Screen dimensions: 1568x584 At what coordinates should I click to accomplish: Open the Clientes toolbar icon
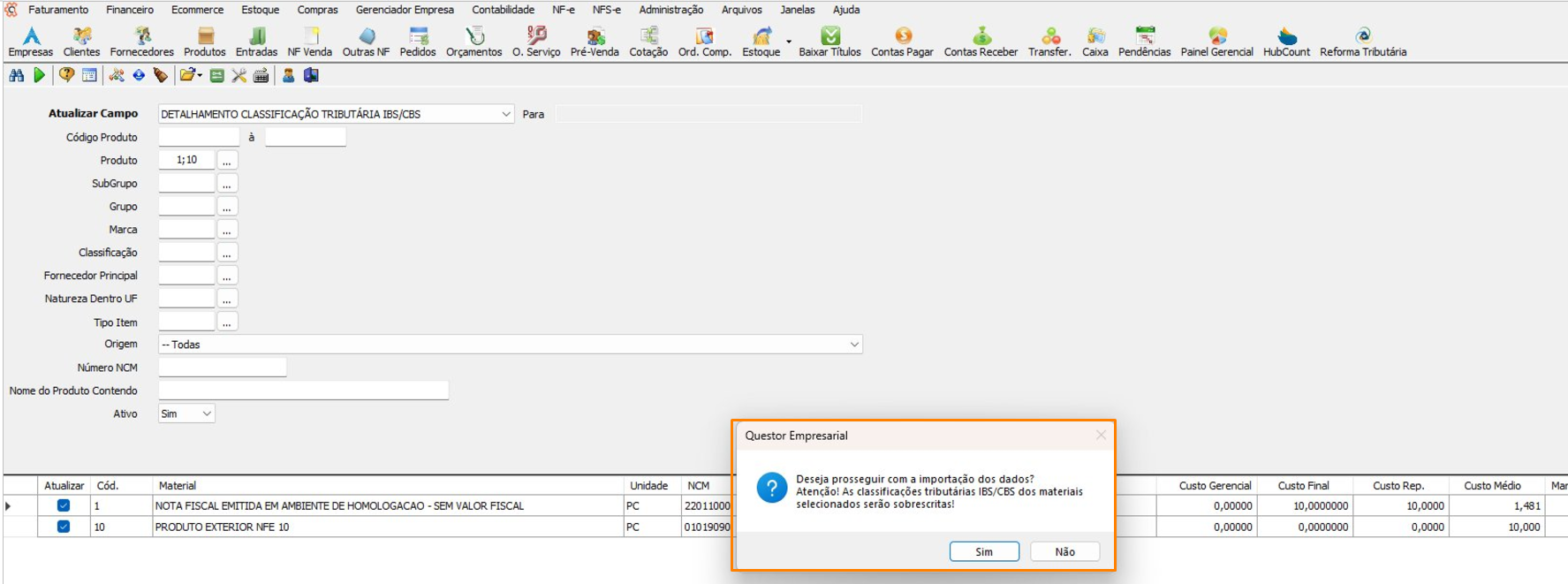(81, 42)
